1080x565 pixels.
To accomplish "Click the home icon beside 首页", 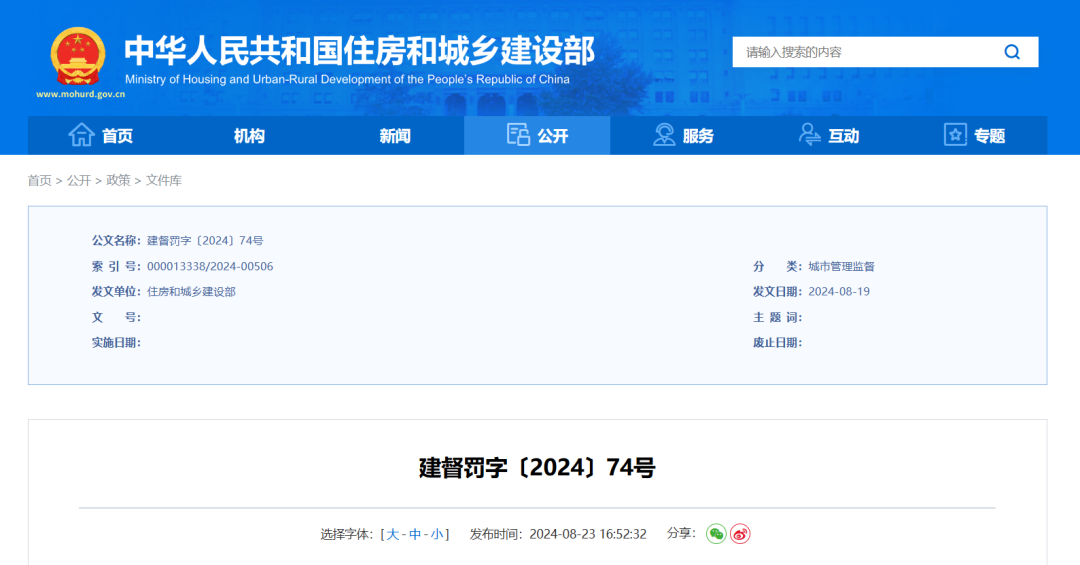I will click(81, 134).
